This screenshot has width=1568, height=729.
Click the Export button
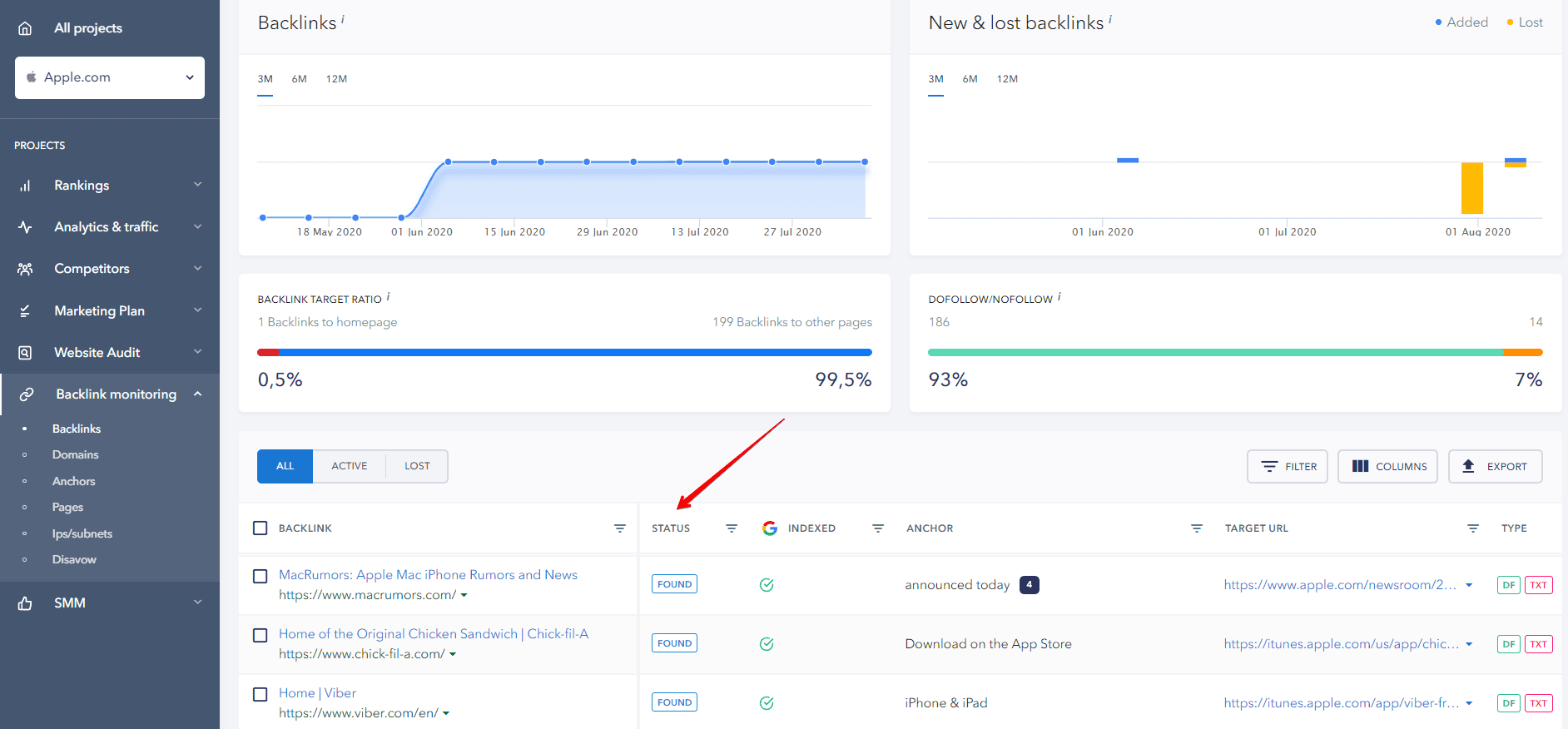click(1496, 467)
